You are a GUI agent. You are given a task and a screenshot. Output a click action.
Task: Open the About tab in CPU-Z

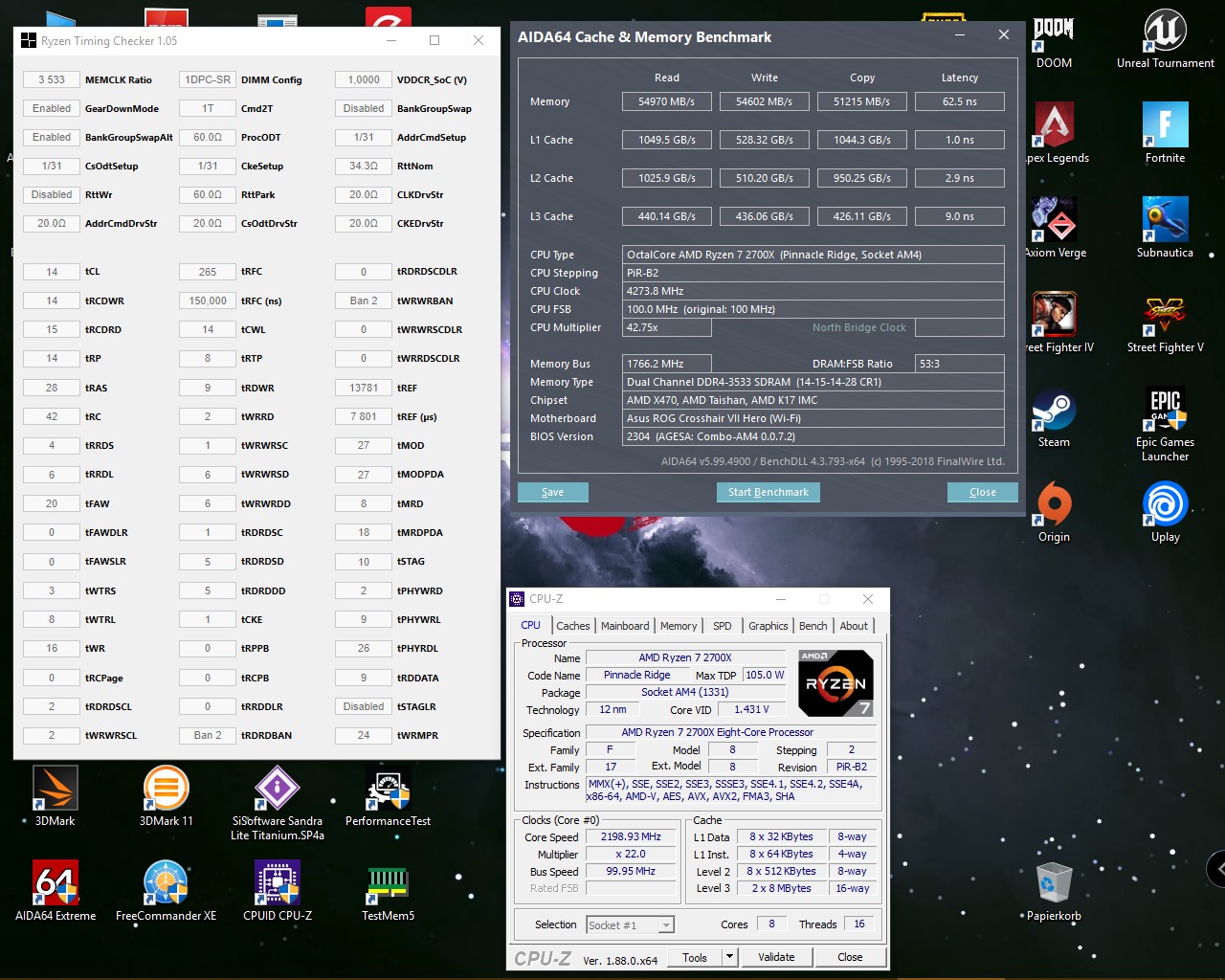[x=854, y=626]
